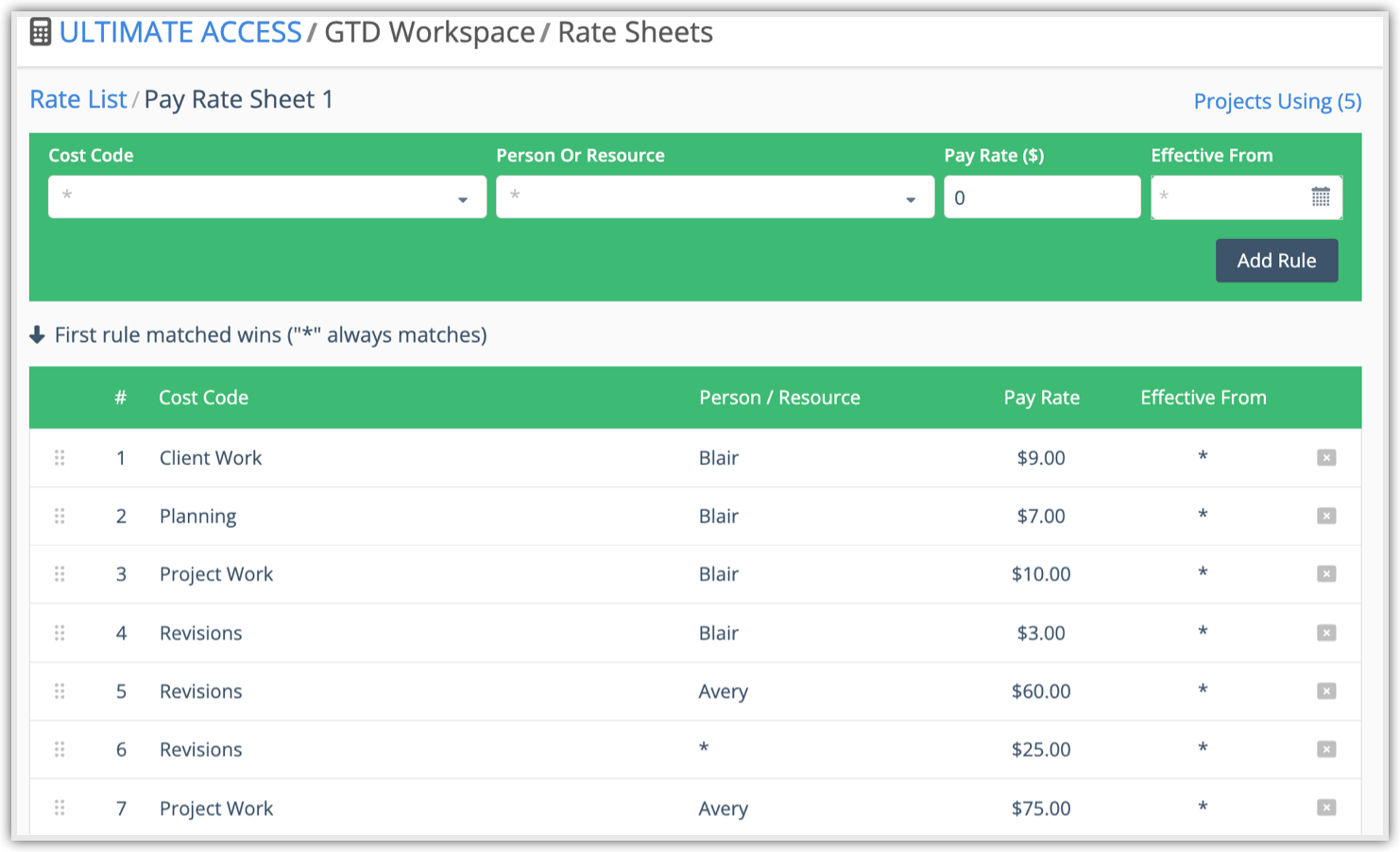1400x852 pixels.
Task: Delete the wildcard Revisions rule at $25.00
Action: coord(1326,749)
